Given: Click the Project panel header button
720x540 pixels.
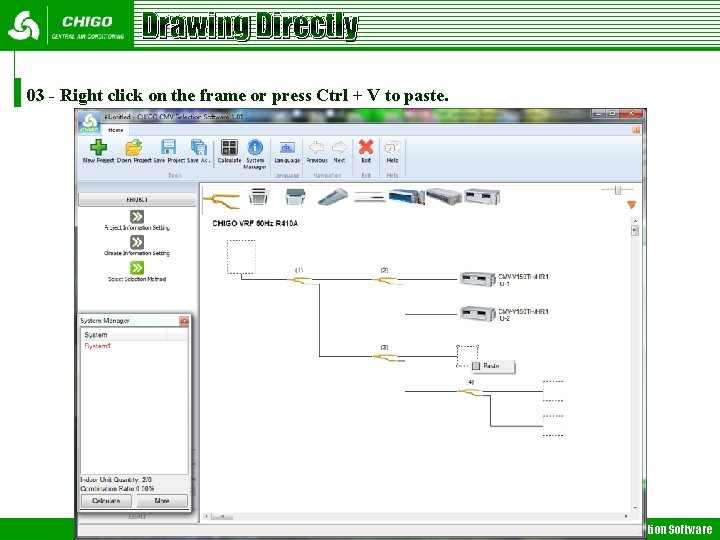Looking at the screenshot, I should (x=137, y=200).
